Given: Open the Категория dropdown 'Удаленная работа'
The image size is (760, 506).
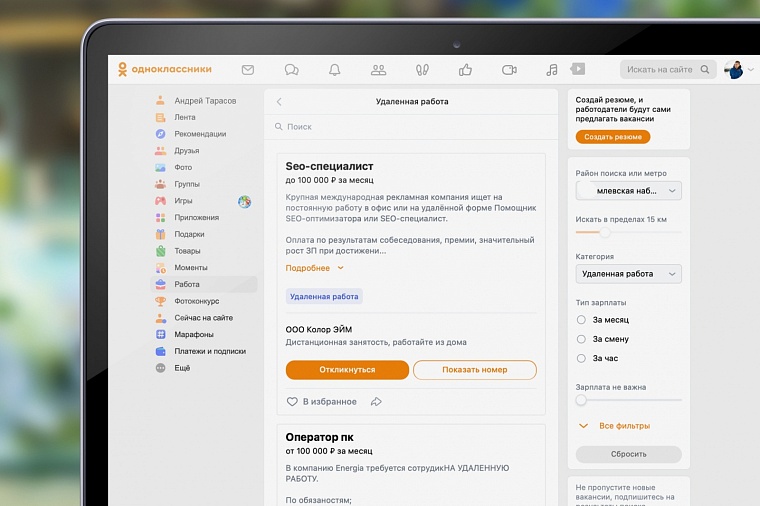Looking at the screenshot, I should click(628, 274).
